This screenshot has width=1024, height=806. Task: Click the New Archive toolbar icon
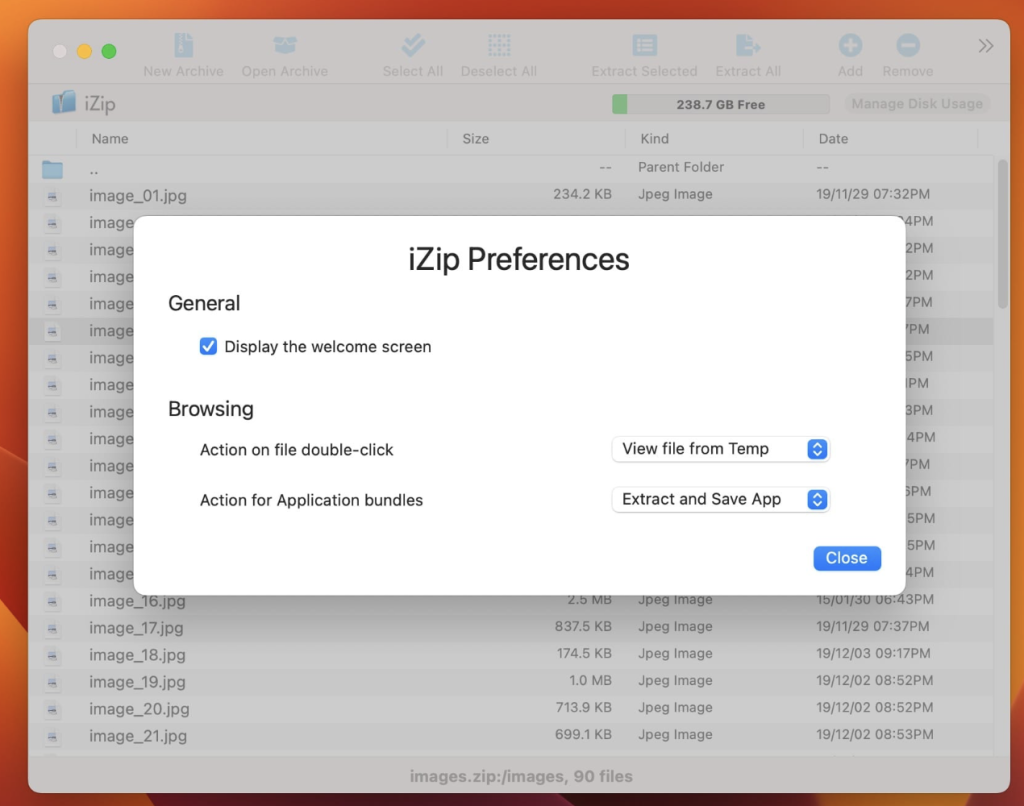pyautogui.click(x=184, y=45)
